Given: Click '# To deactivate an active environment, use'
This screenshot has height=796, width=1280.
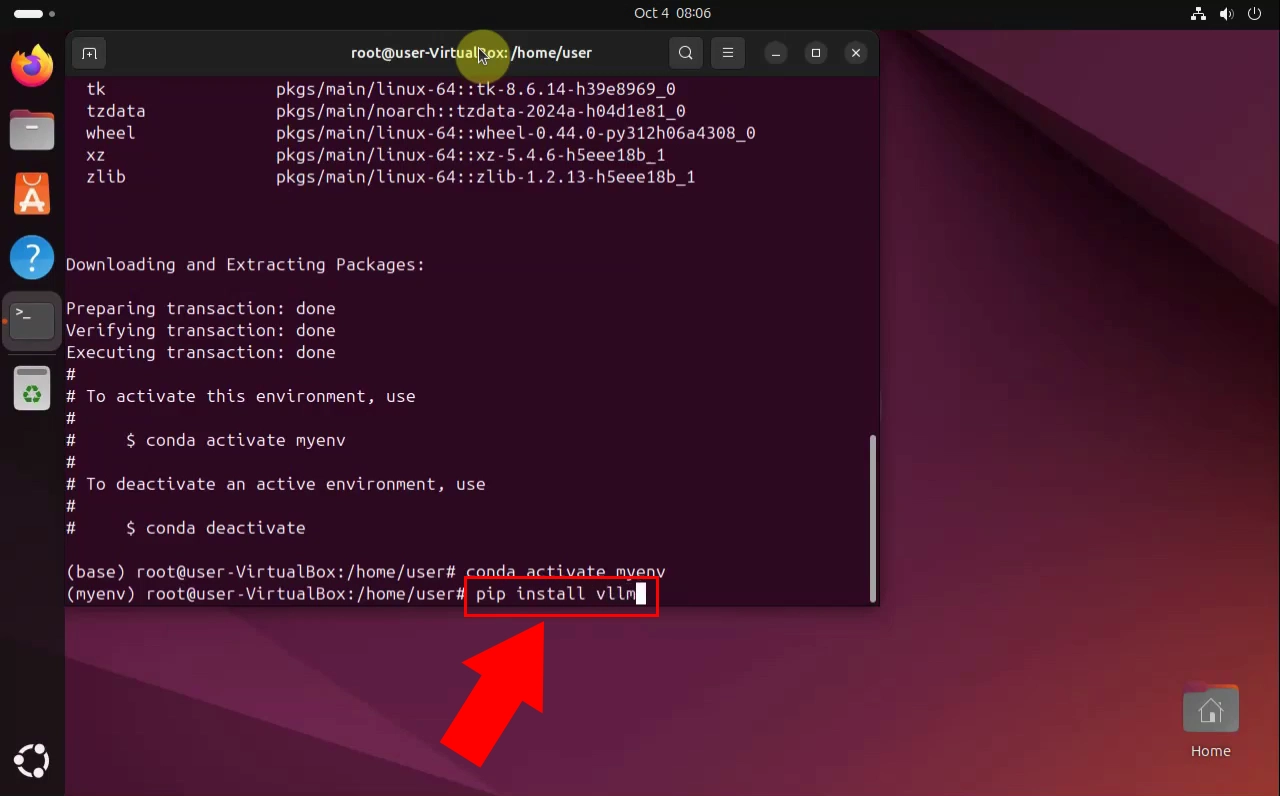Looking at the screenshot, I should pyautogui.click(x=276, y=485).
